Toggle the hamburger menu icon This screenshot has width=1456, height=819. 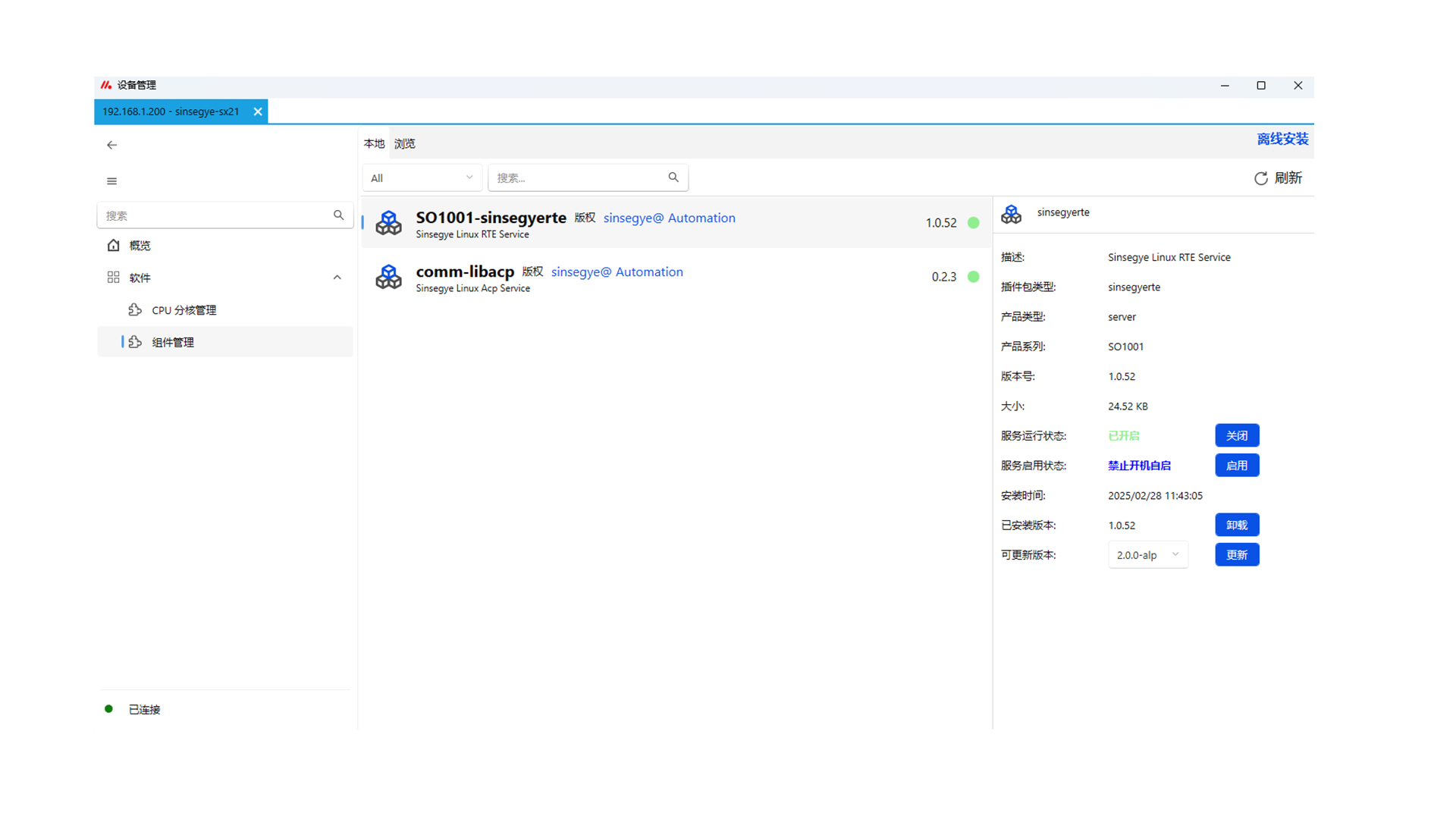[112, 181]
